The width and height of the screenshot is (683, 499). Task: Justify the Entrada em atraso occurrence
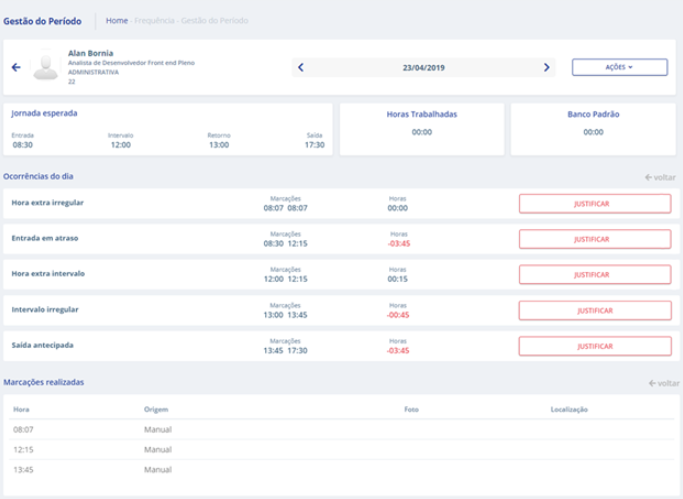click(594, 239)
